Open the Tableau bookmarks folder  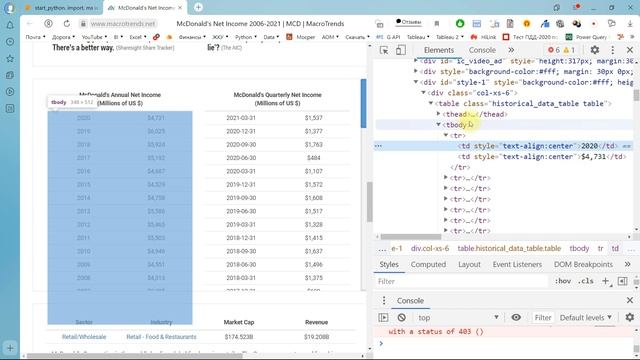(x=418, y=37)
